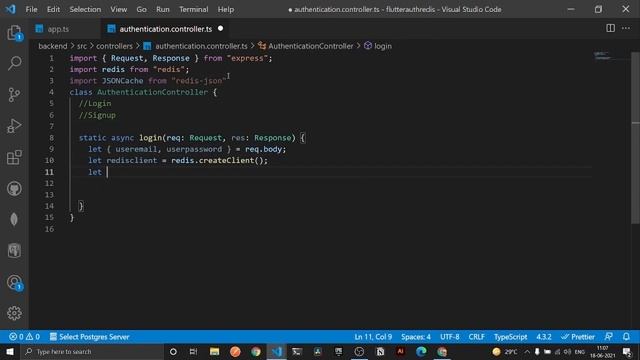The height and width of the screenshot is (360, 640).
Task: Open File Explorer from the taskbar
Action: (x=214, y=351)
